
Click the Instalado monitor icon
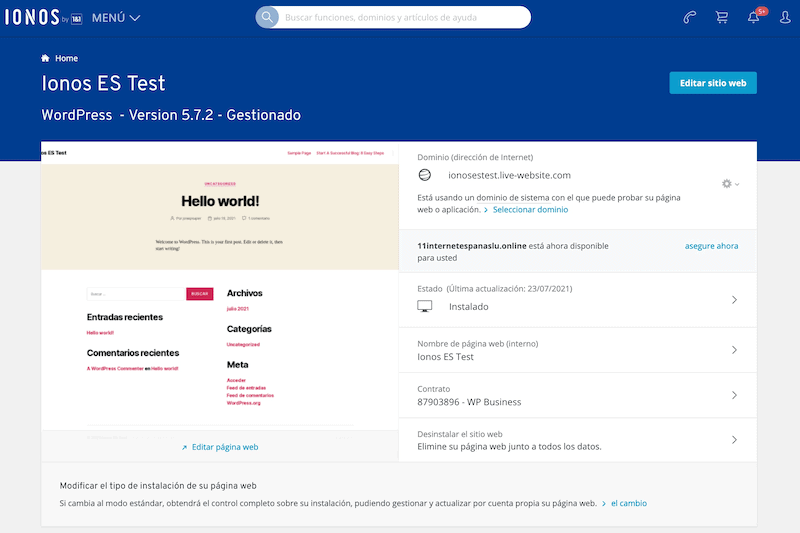pos(424,306)
